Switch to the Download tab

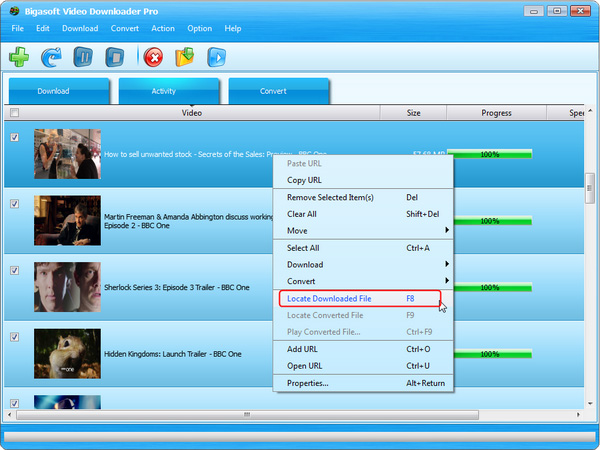click(59, 91)
